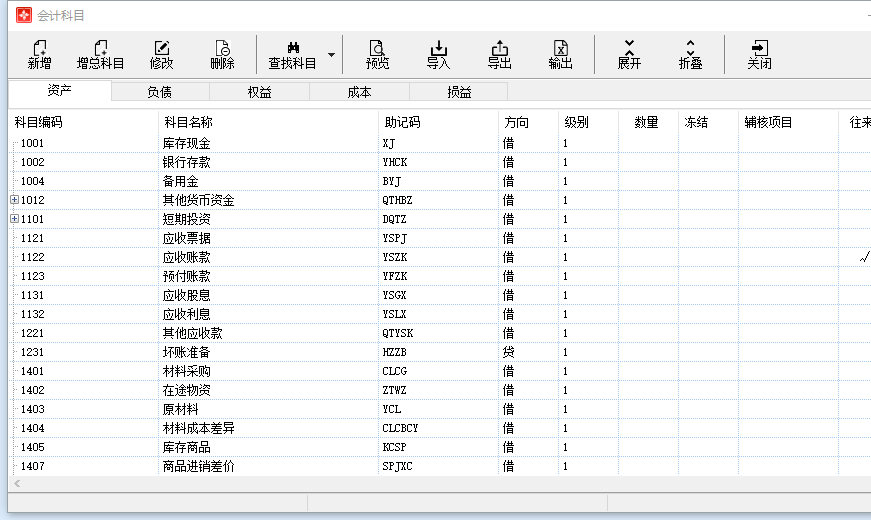Switch to the 损益 tab
Image resolution: width=871 pixels, height=520 pixels.
pos(459,92)
